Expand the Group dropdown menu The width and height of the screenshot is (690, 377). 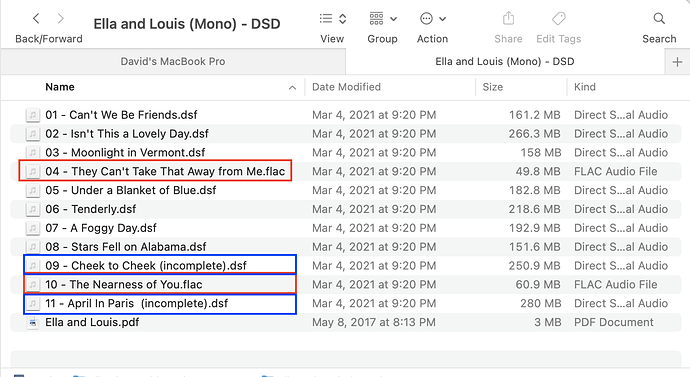point(383,18)
